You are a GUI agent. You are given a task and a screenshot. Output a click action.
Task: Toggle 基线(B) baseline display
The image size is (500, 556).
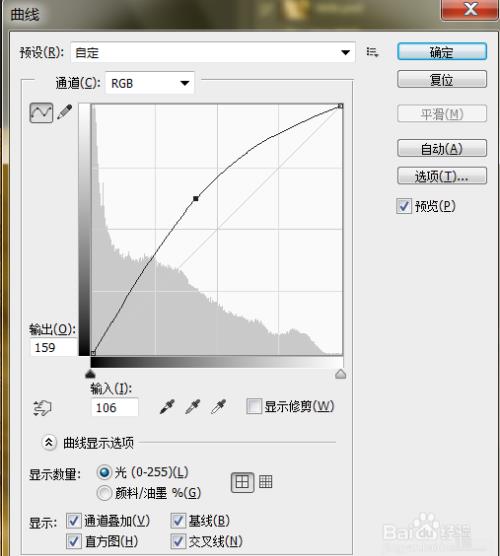click(x=178, y=521)
